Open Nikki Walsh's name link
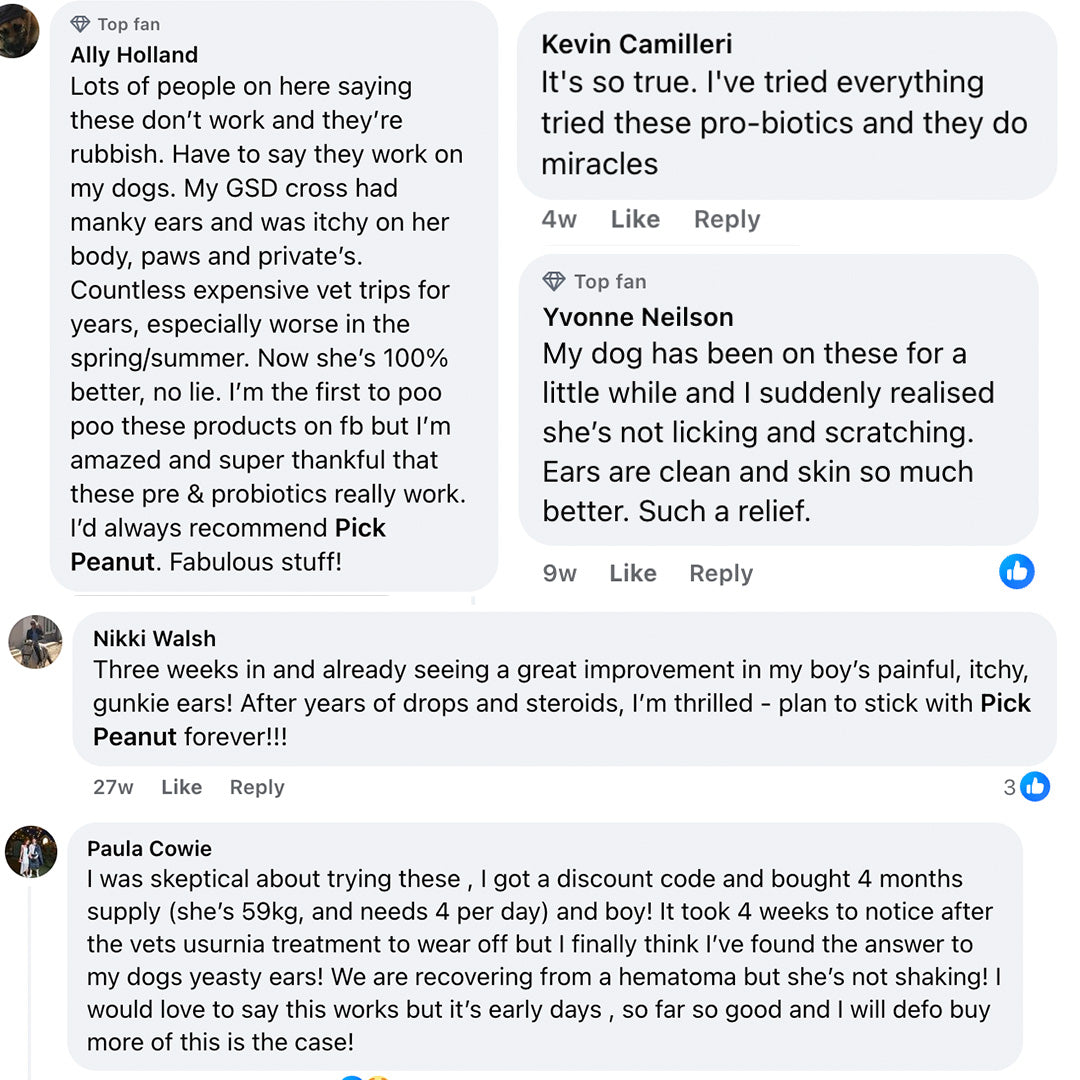Viewport: 1080px width, 1080px height. pos(154,639)
